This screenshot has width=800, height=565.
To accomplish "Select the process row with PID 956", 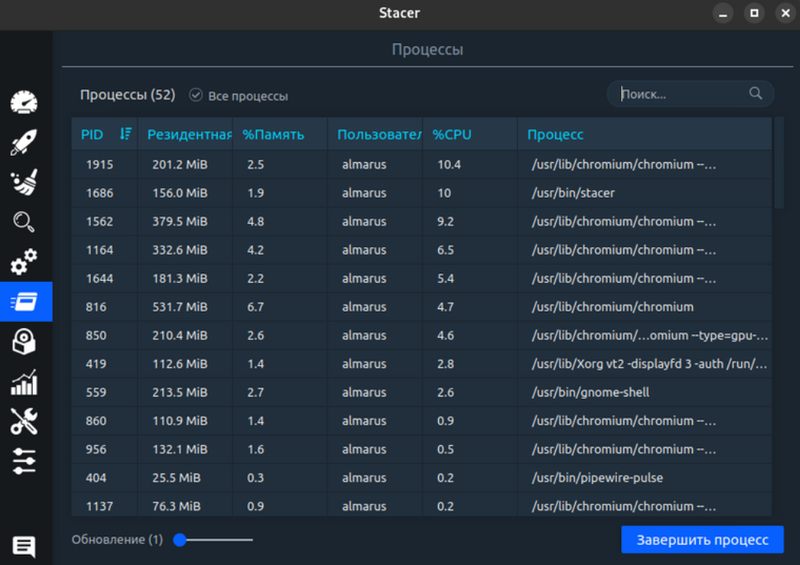I will click(x=421, y=450).
